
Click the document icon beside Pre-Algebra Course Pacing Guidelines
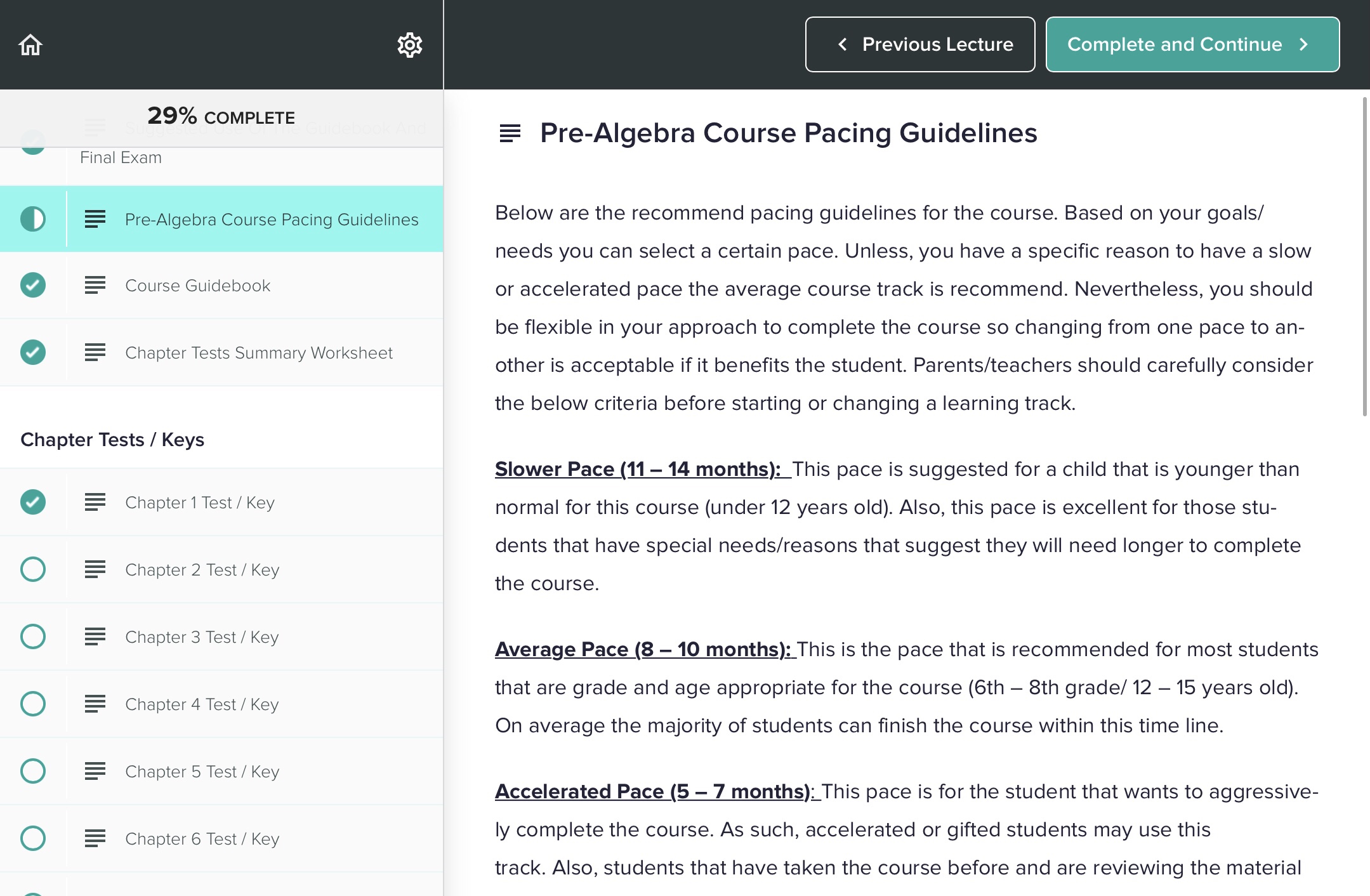(95, 219)
